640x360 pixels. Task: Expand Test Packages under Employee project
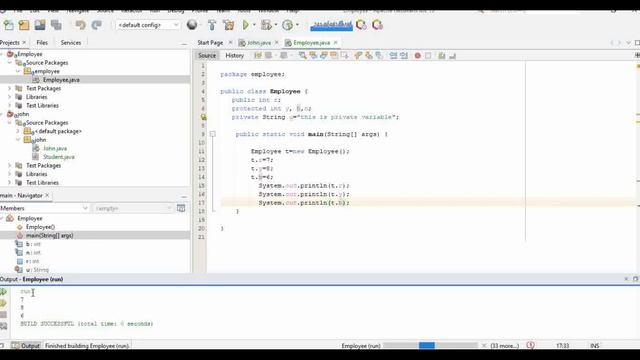point(10,88)
